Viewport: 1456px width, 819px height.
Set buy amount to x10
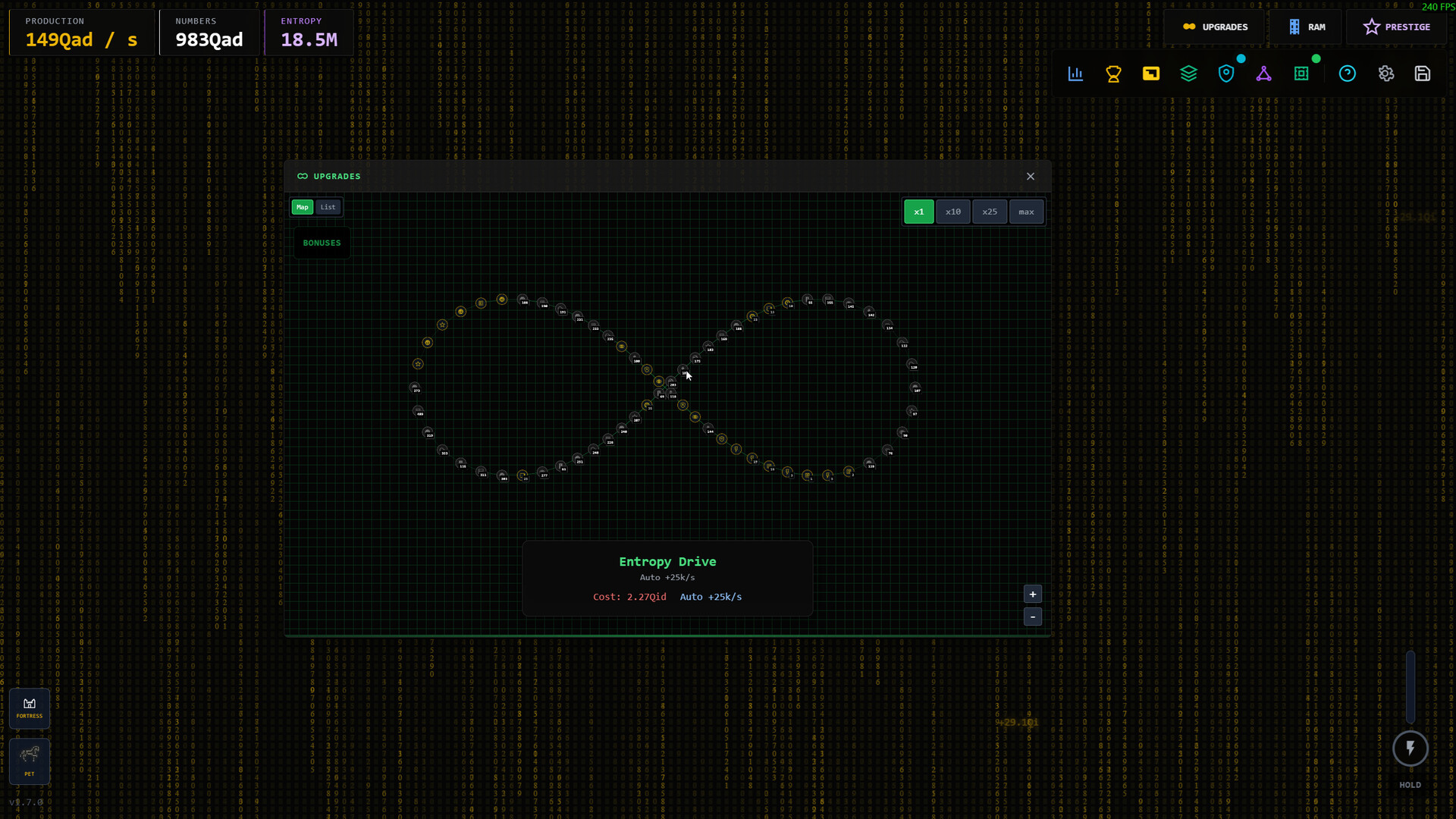click(953, 212)
